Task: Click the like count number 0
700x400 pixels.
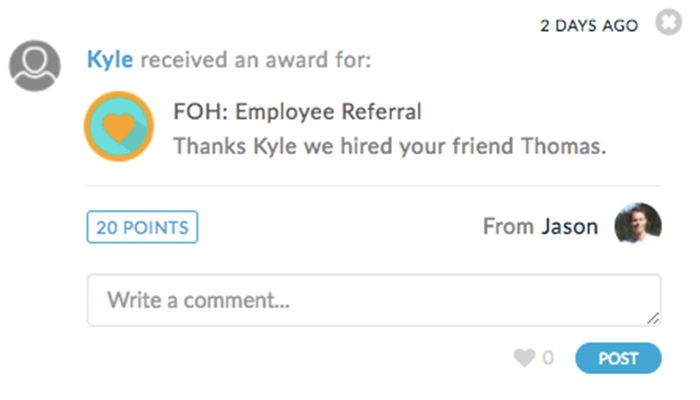Action: (x=548, y=358)
